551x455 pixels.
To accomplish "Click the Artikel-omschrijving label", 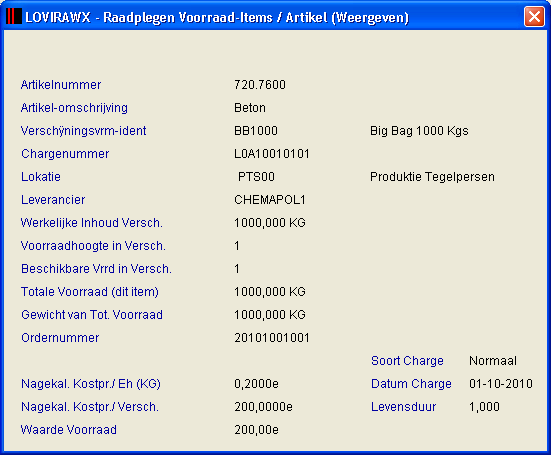I will (74, 108).
